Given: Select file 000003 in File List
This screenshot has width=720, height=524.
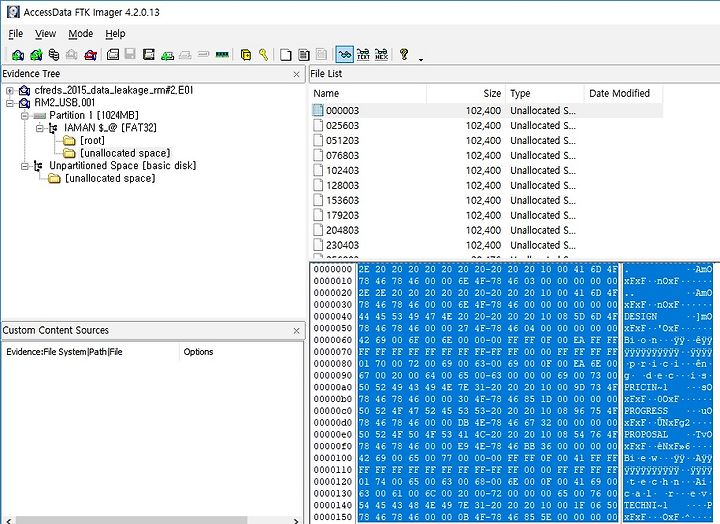Looking at the screenshot, I should coord(487,110).
